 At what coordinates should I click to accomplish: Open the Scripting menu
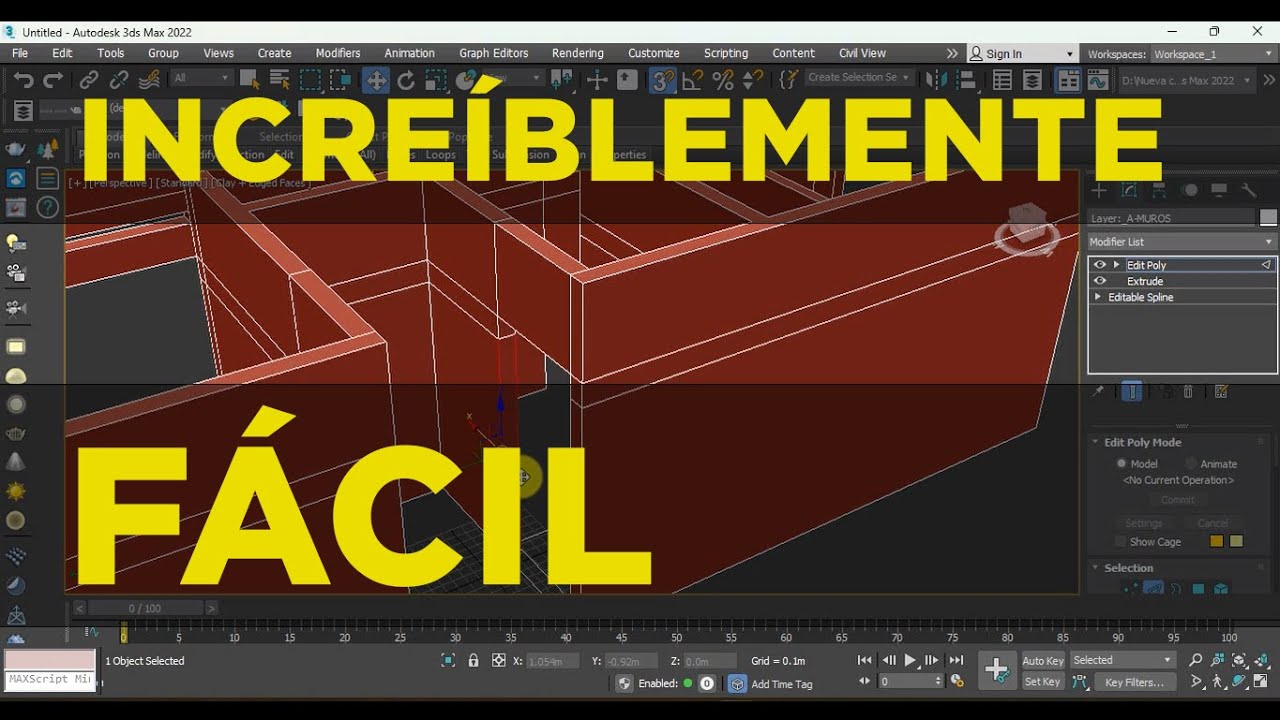tap(726, 53)
